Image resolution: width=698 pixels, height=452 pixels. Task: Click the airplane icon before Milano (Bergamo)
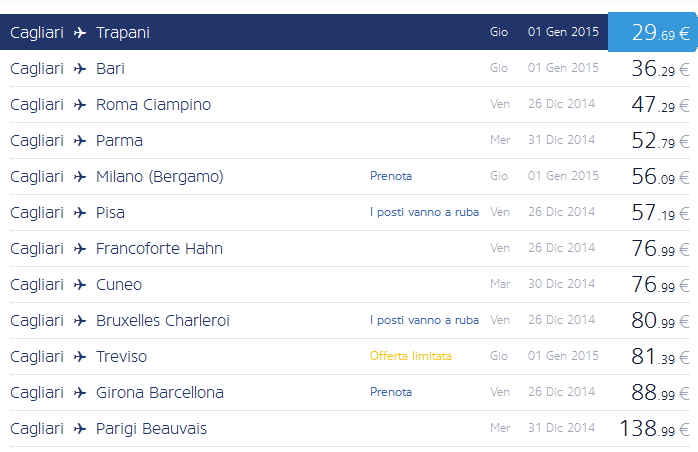pos(80,177)
